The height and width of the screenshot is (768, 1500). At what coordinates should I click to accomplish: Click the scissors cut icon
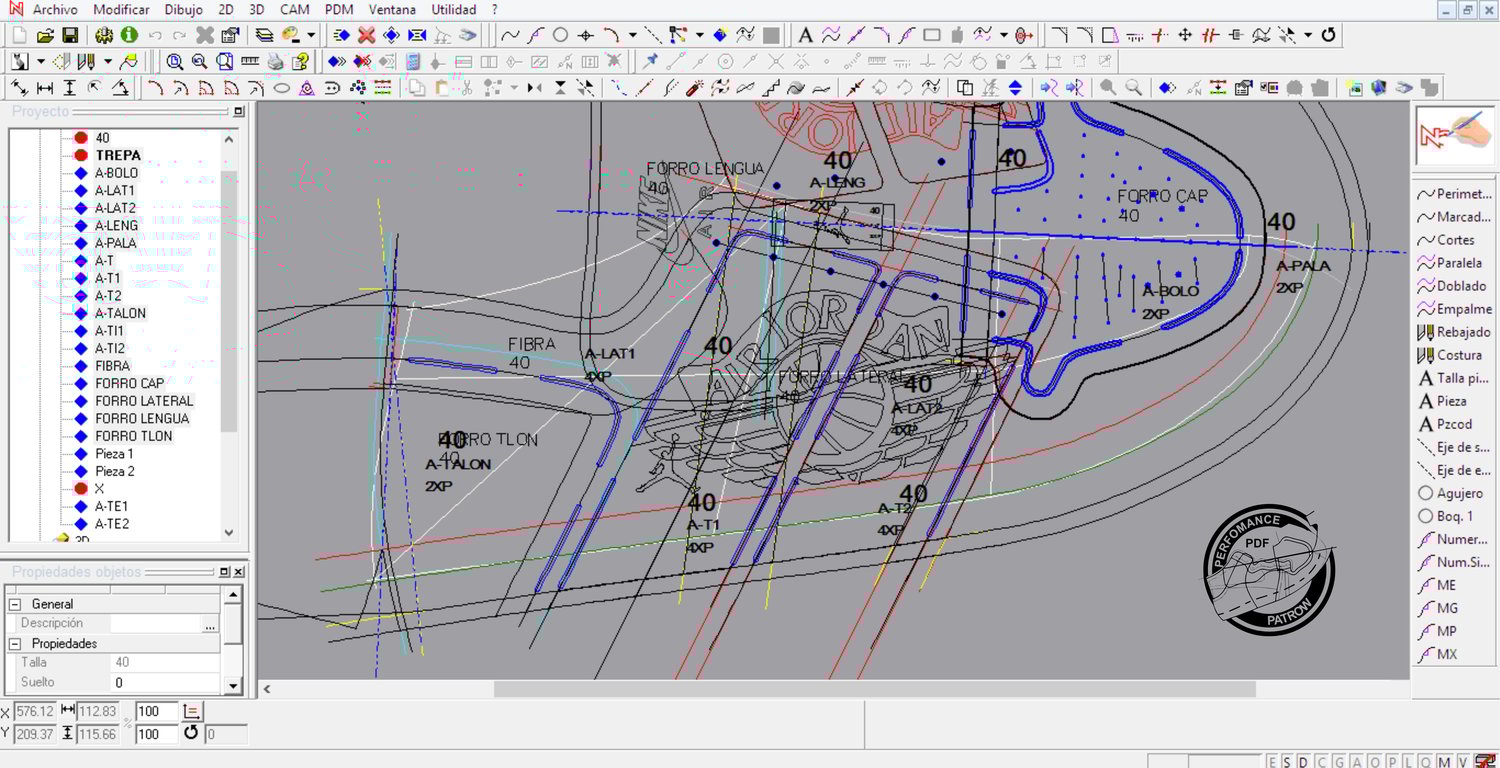click(466, 88)
